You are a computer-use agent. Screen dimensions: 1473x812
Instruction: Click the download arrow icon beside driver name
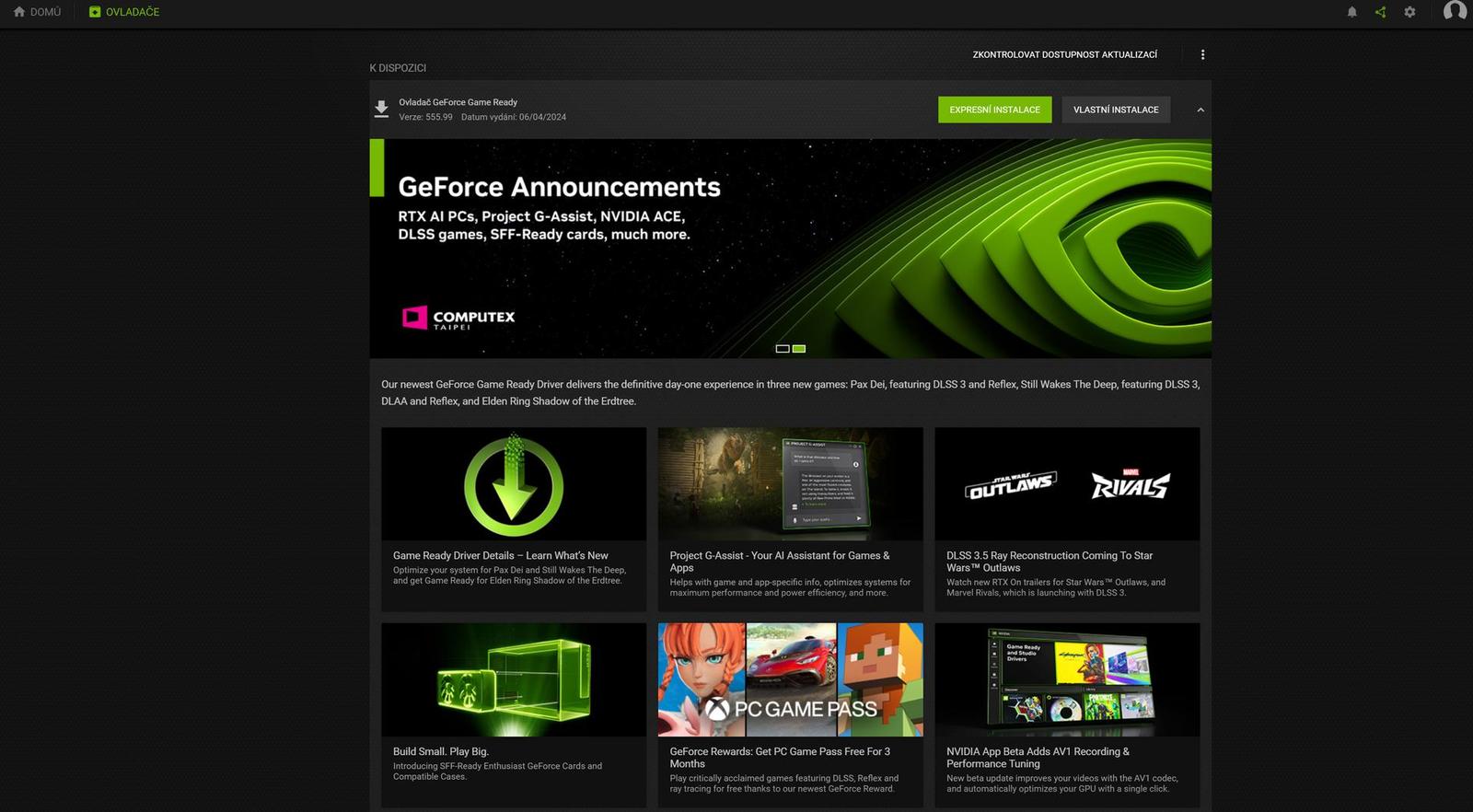click(x=381, y=110)
